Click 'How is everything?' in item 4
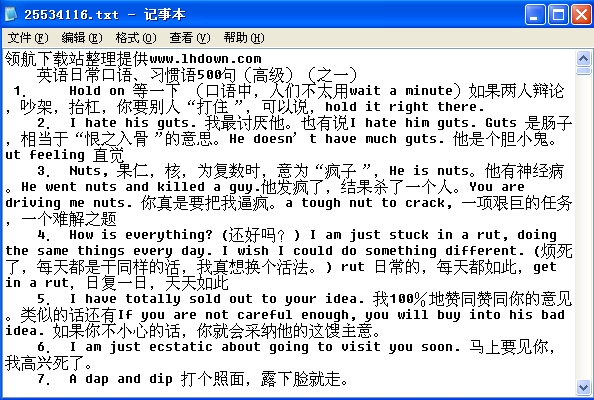This screenshot has height=400, width=594. [x=141, y=235]
